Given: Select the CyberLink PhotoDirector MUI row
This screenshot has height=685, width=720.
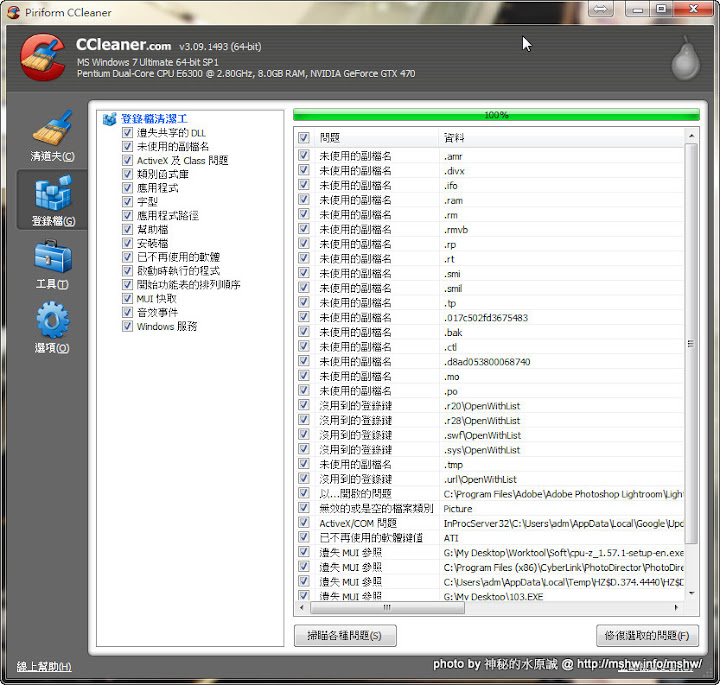Looking at the screenshot, I should coord(489,567).
